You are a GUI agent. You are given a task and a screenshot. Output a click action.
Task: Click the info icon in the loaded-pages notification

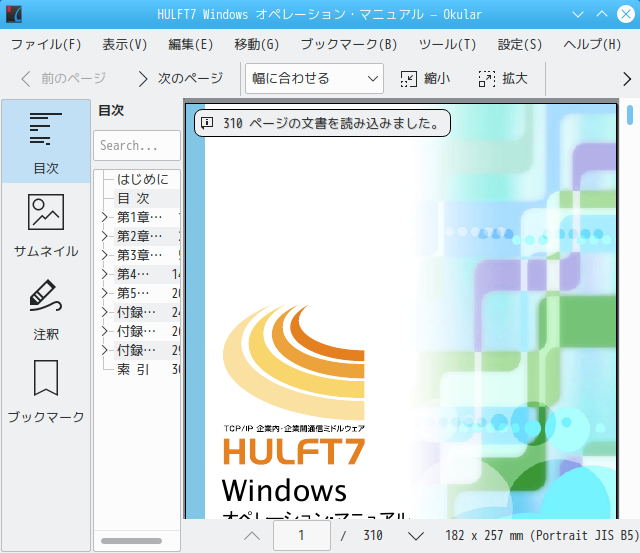207,122
